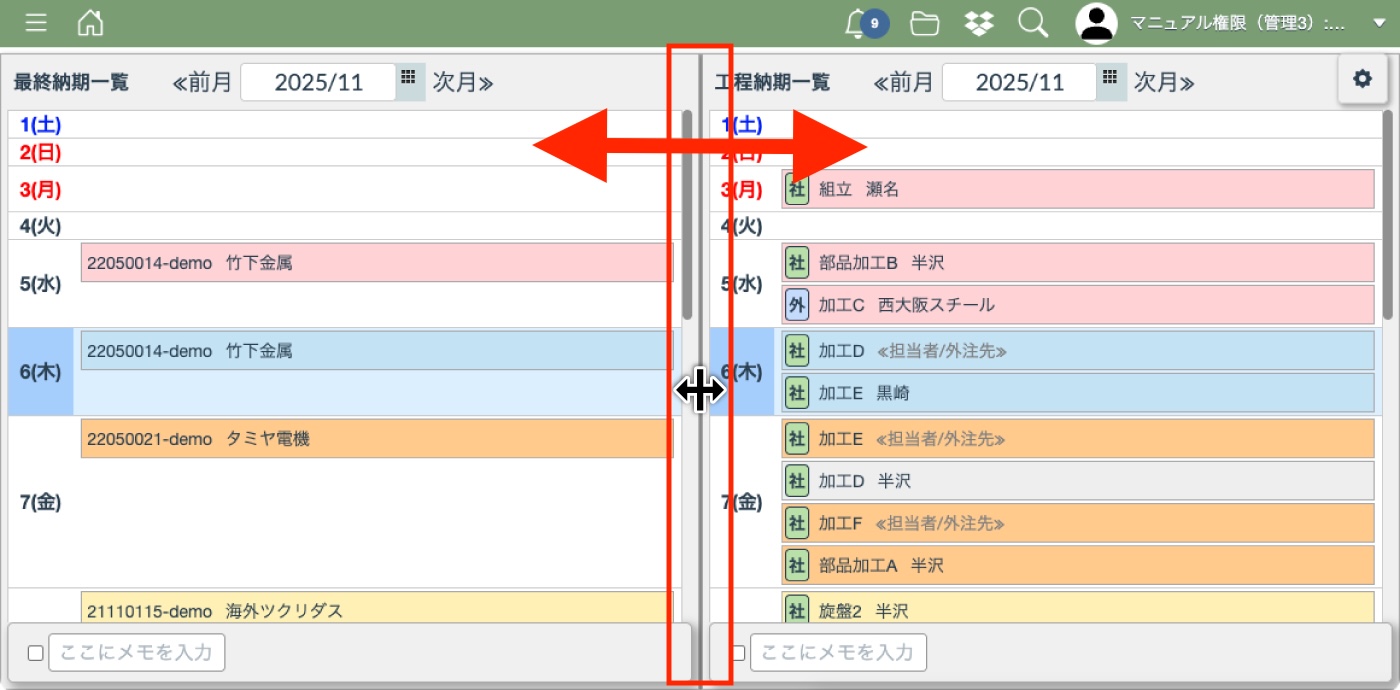Select the 加工C 西大阪スチール process entry

pyautogui.click(x=1078, y=305)
